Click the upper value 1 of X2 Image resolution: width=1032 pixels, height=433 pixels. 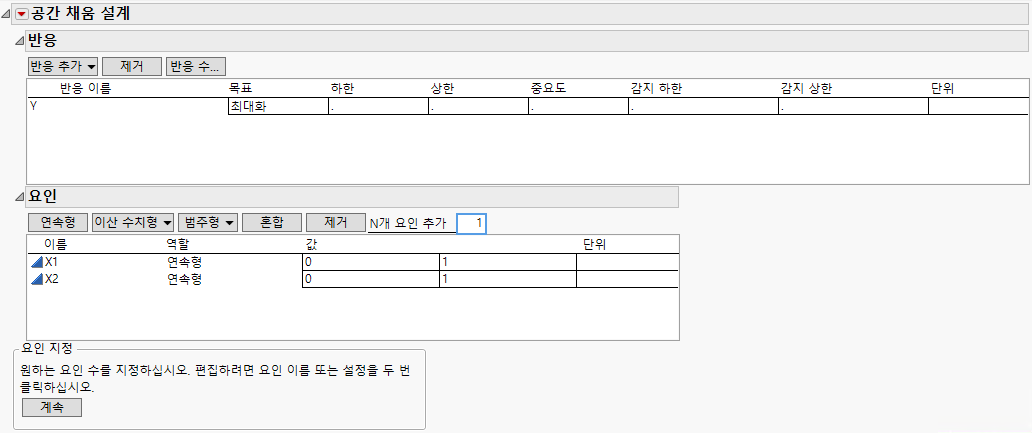coord(508,279)
